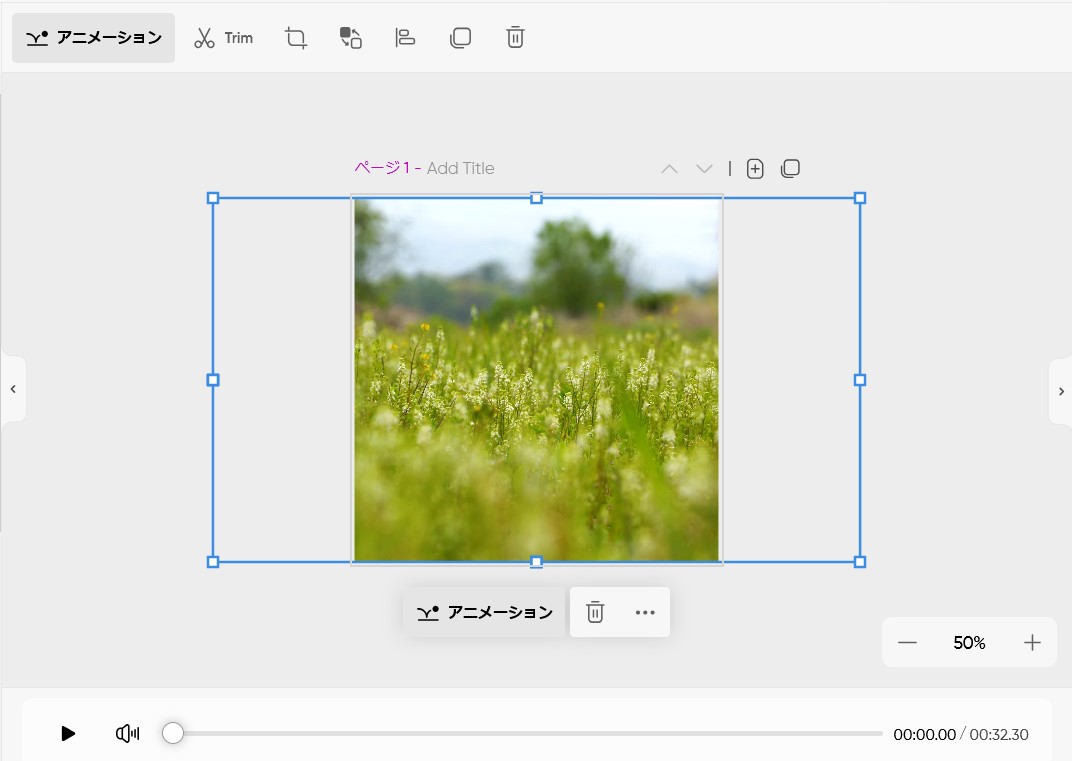Click the trash icon in floating bar
This screenshot has width=1072, height=761.
pyautogui.click(x=595, y=612)
